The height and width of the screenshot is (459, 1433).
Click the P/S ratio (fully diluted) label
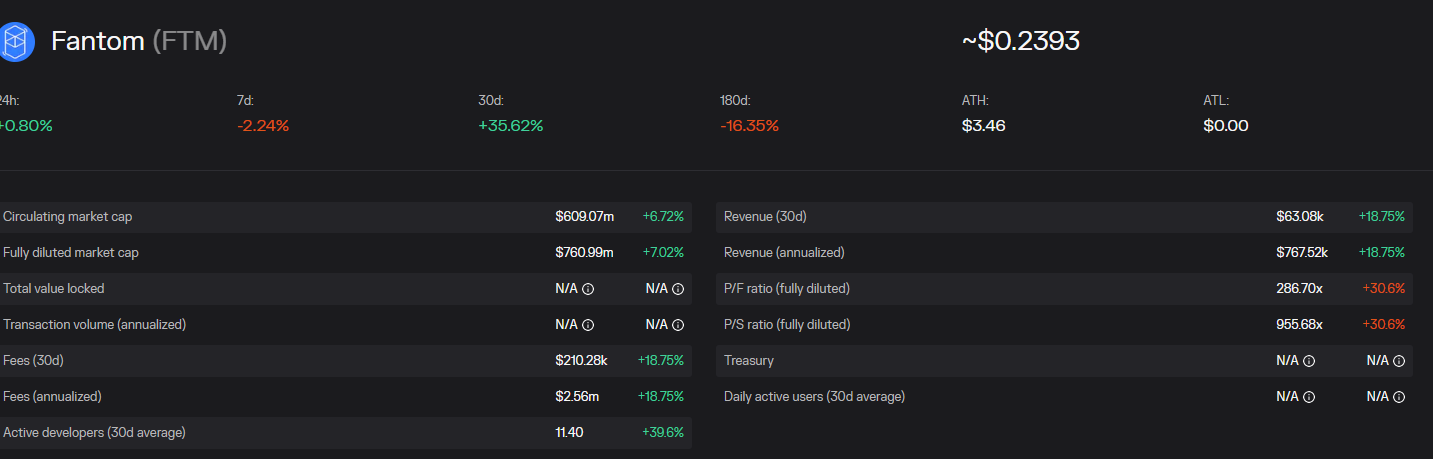click(x=787, y=325)
